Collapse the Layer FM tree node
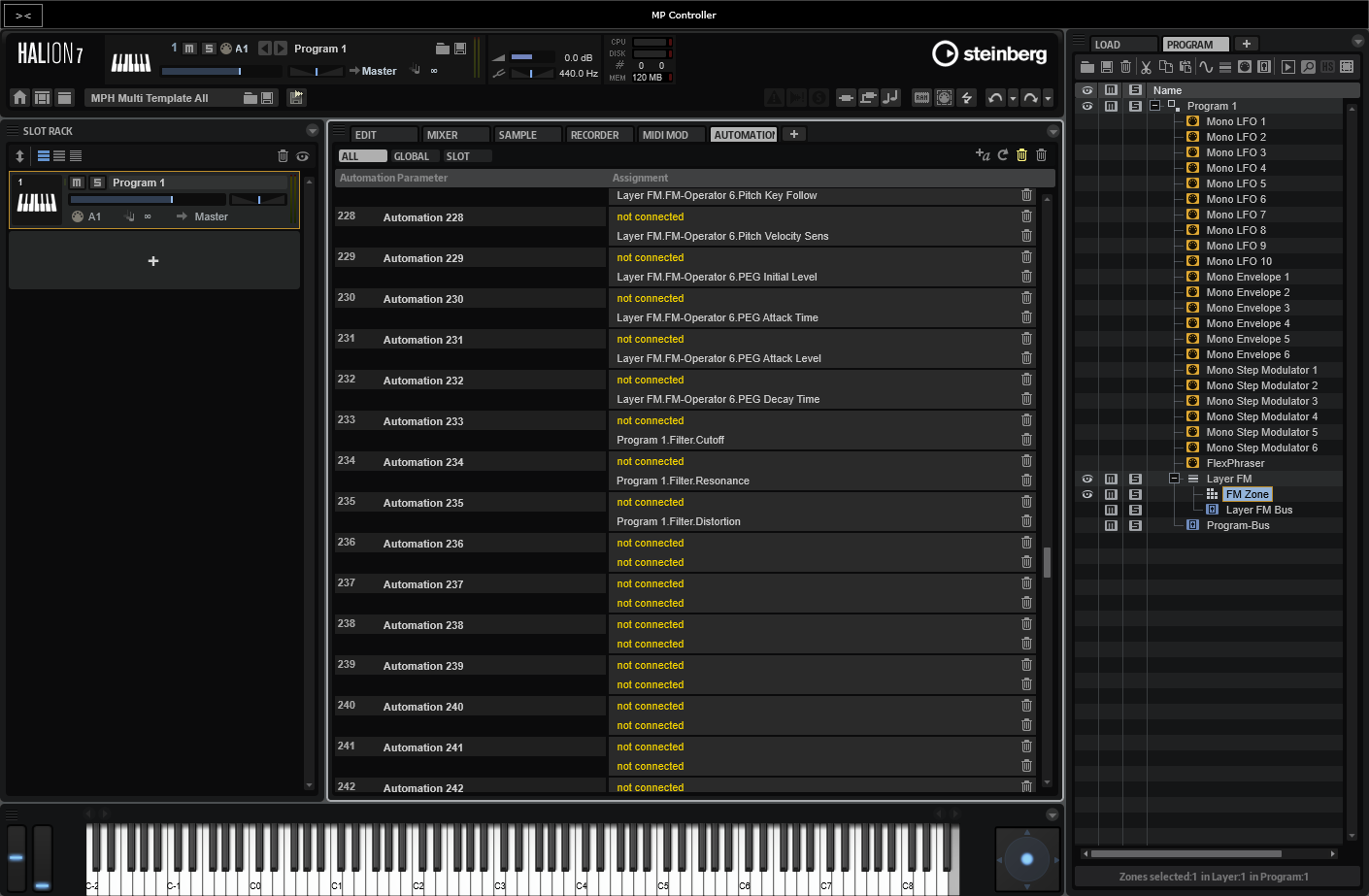 [x=1174, y=479]
